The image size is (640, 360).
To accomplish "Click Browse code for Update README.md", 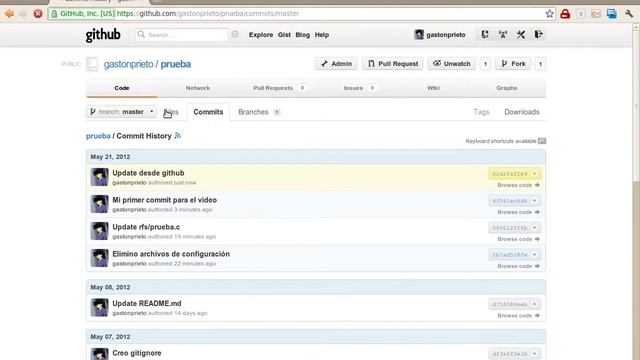I will [x=518, y=316].
